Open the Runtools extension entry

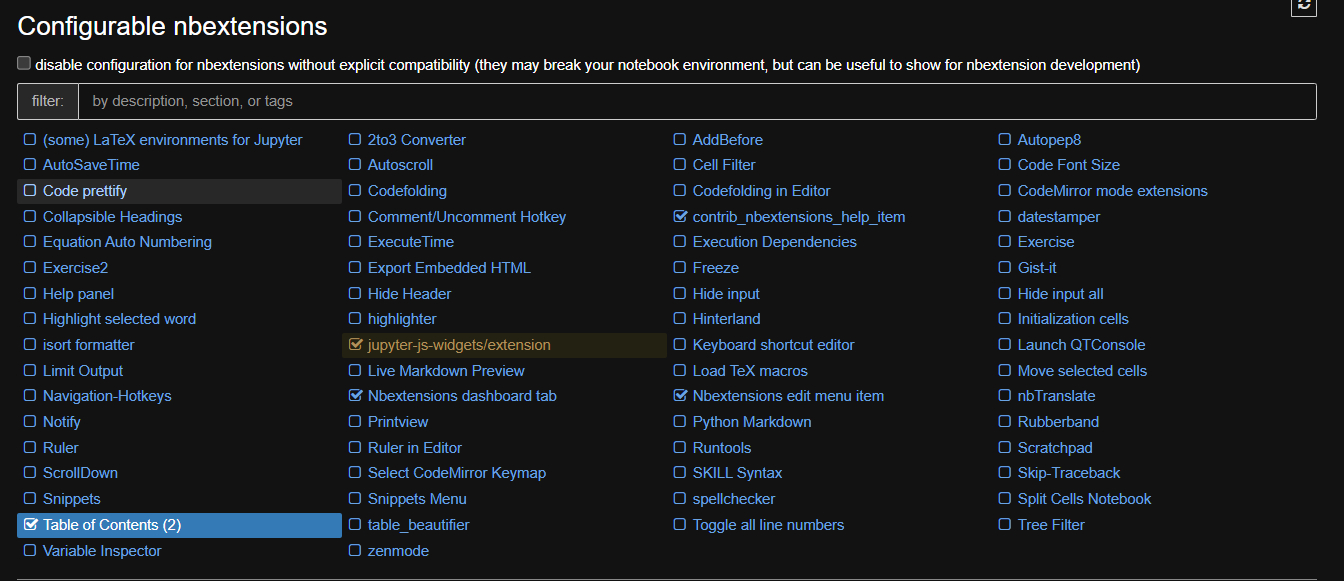tap(722, 448)
